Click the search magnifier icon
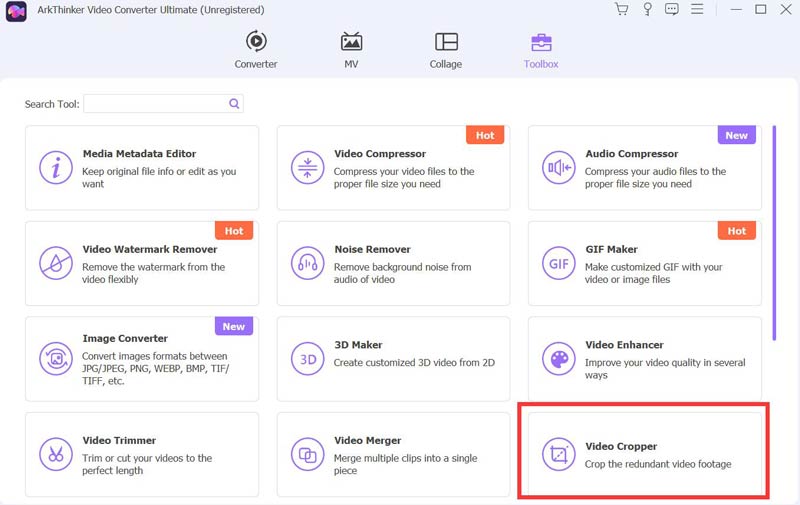 [x=234, y=104]
